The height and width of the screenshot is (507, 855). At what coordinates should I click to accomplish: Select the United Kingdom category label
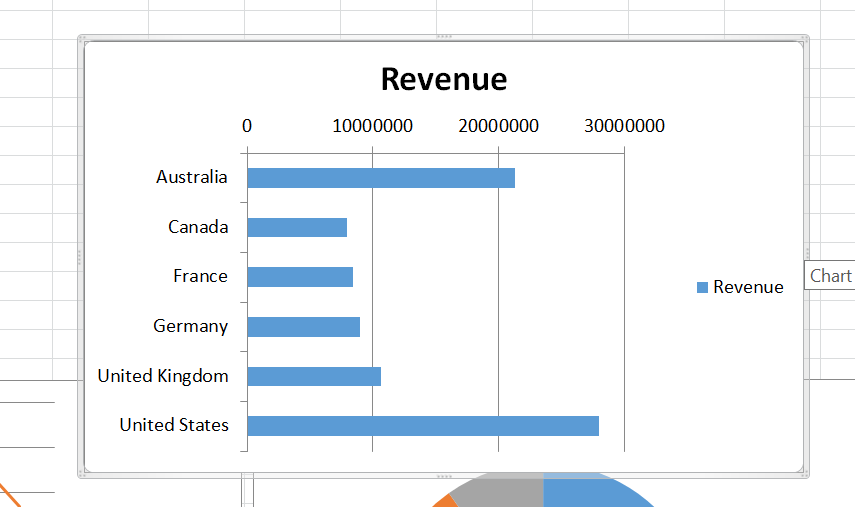pyautogui.click(x=163, y=376)
